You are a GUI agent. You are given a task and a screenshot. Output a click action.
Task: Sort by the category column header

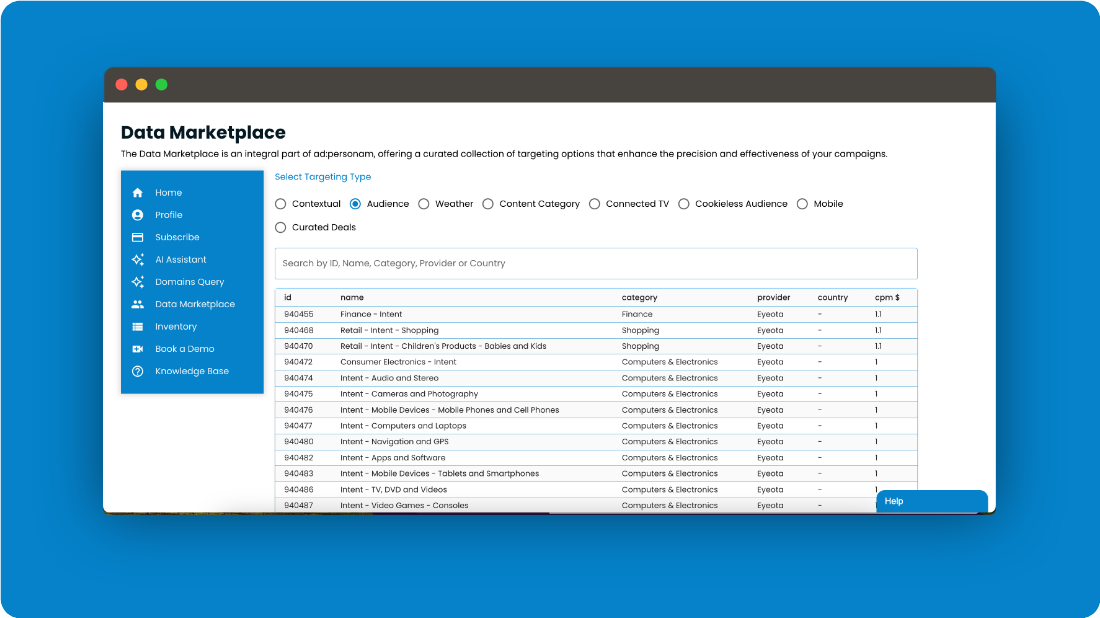point(639,298)
